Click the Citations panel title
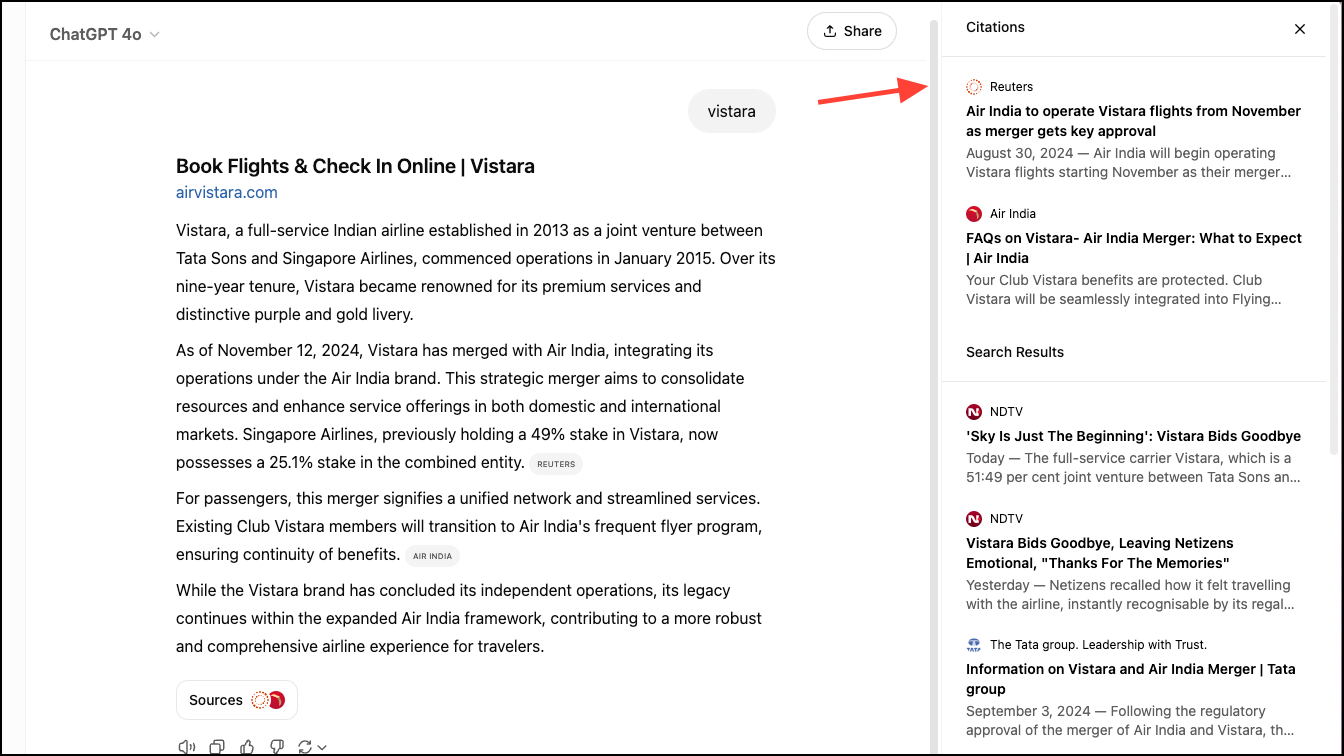 point(995,27)
